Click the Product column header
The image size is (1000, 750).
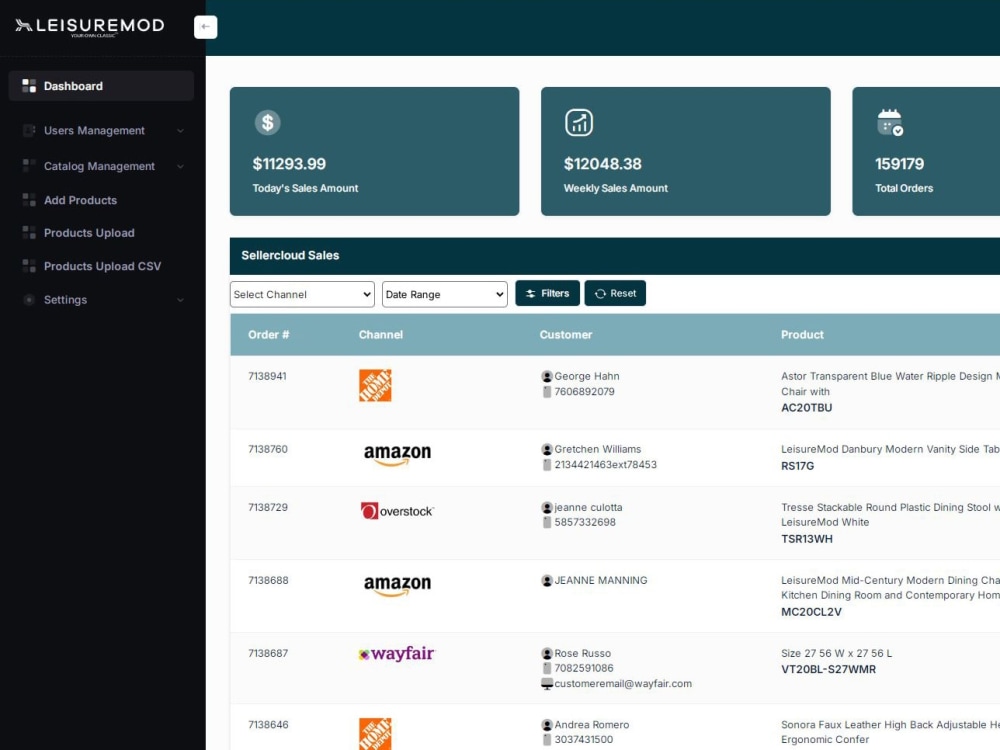coord(802,335)
